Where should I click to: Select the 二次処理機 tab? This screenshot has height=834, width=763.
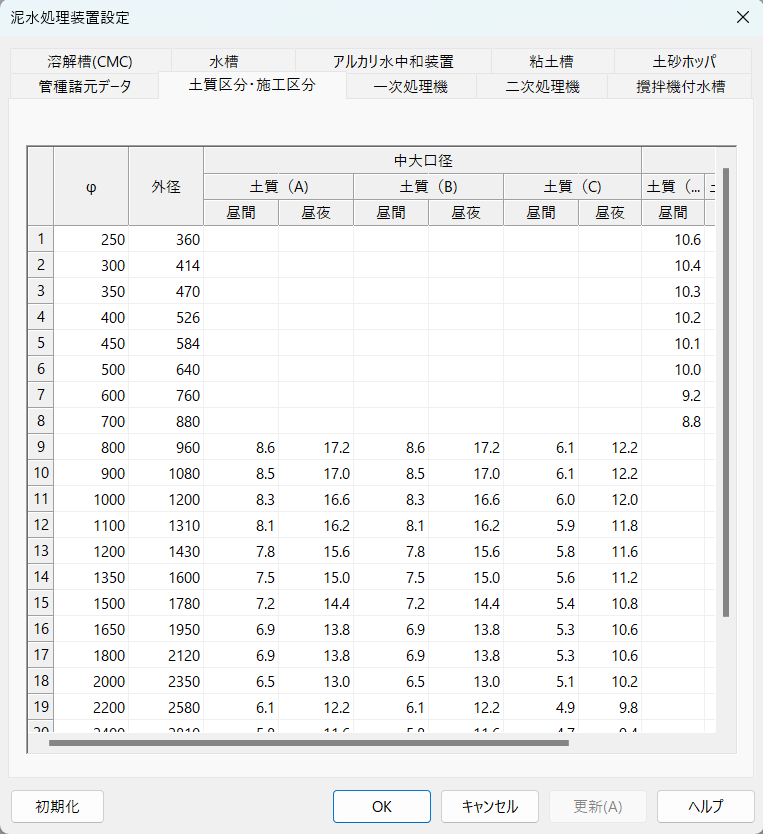pos(542,86)
